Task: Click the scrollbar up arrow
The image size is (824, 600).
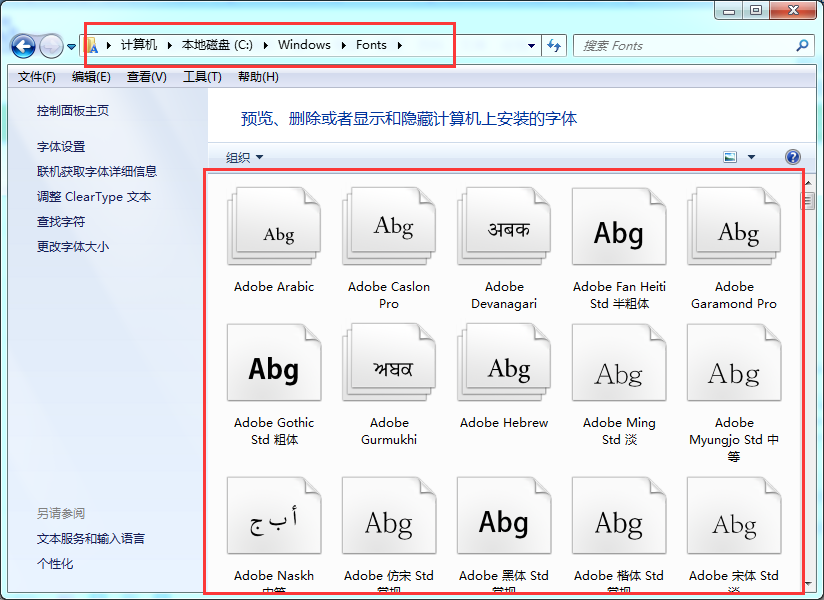Action: (x=808, y=183)
